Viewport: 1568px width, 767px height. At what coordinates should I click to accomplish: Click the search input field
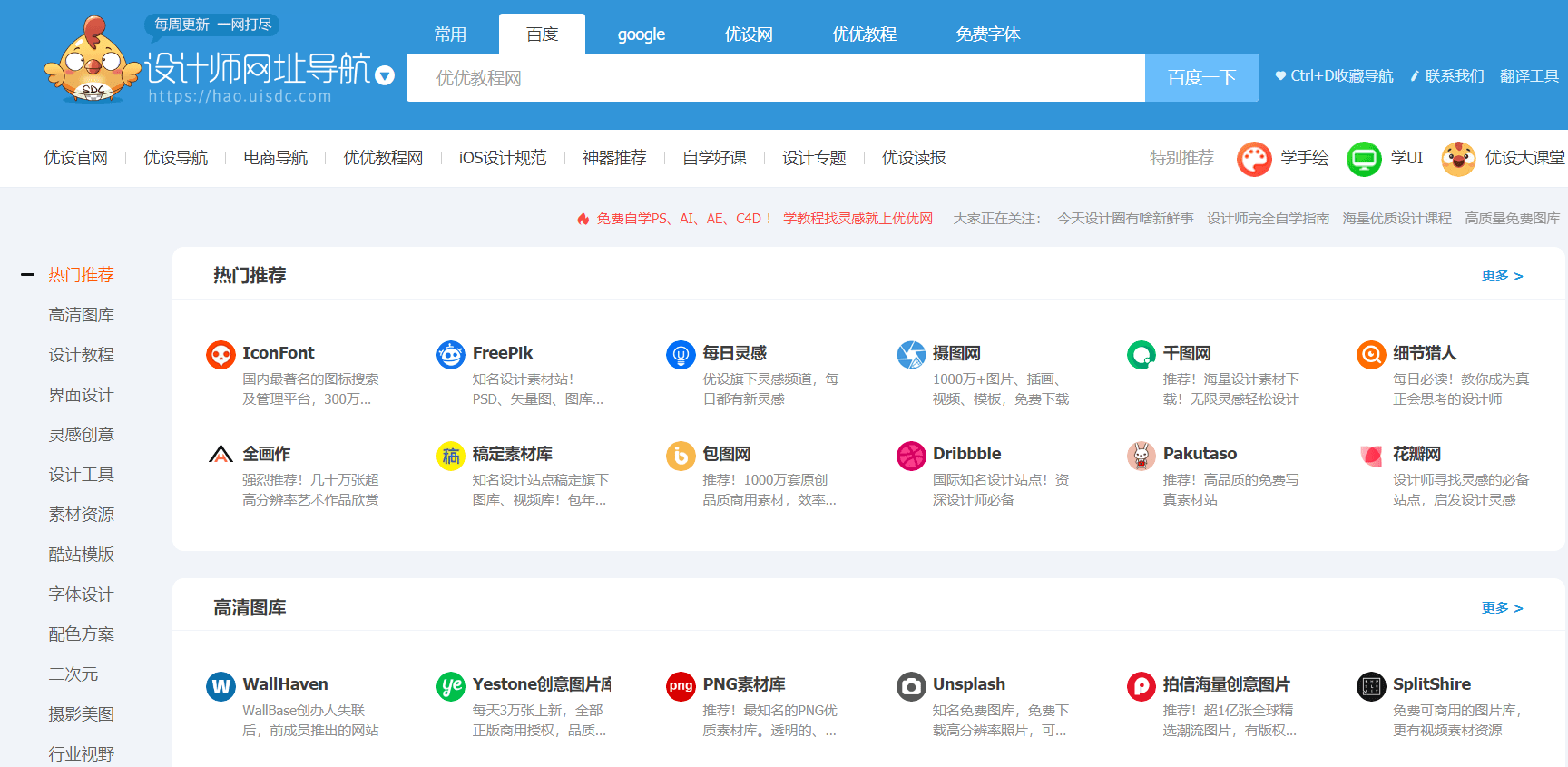click(x=775, y=78)
